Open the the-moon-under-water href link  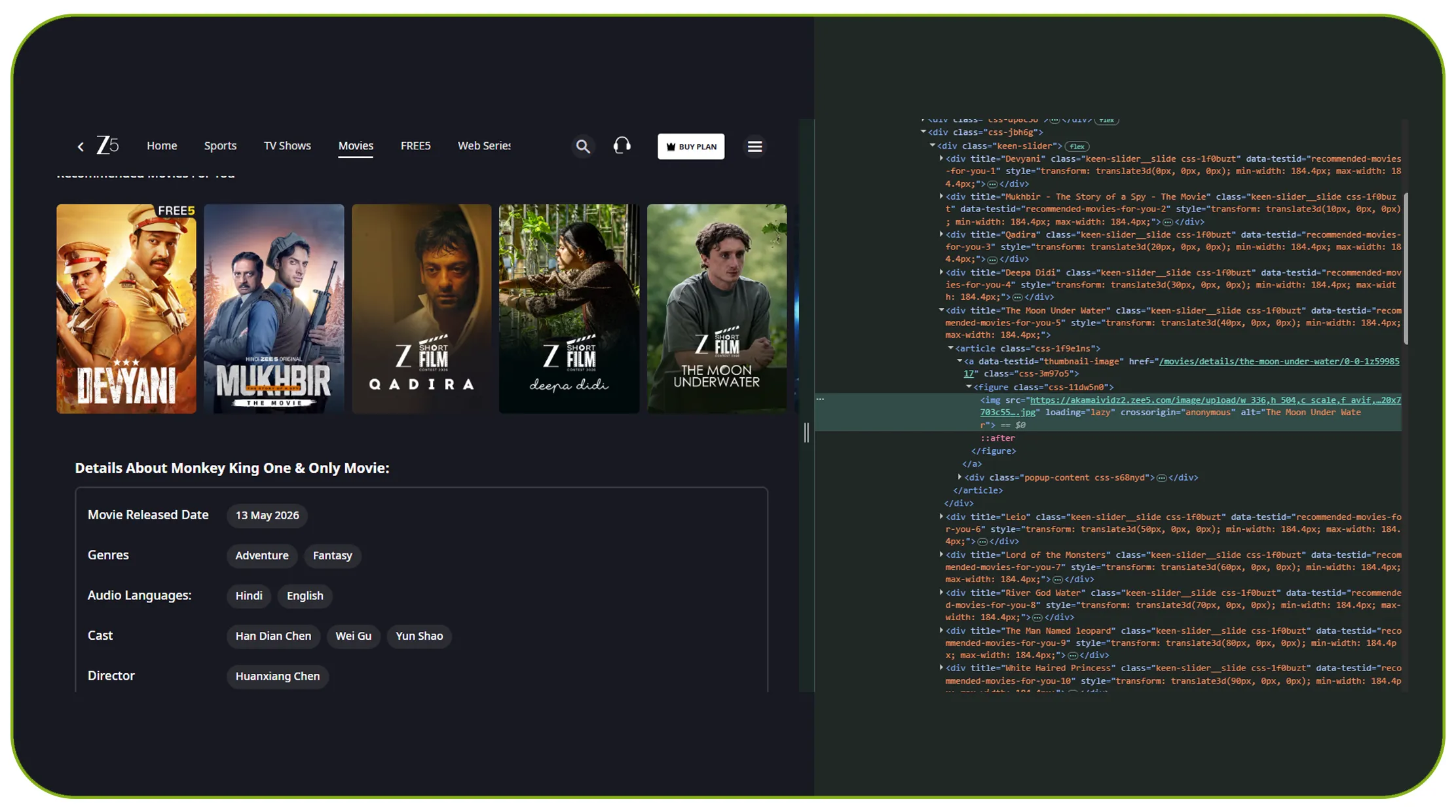tap(1181, 367)
